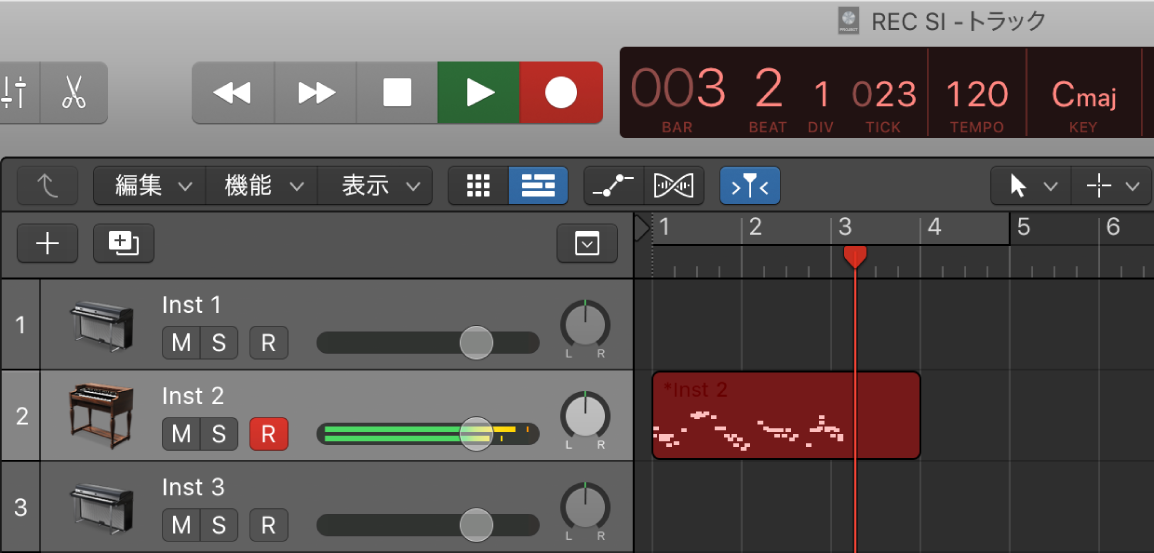Click bar 4 in the ruler
Viewport: 1154px width, 553px height.
tap(934, 227)
